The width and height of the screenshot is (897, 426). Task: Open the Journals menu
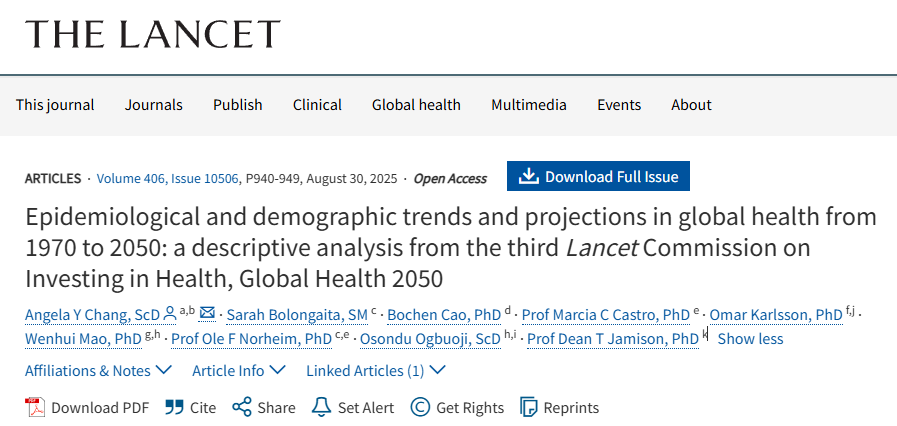(x=154, y=104)
